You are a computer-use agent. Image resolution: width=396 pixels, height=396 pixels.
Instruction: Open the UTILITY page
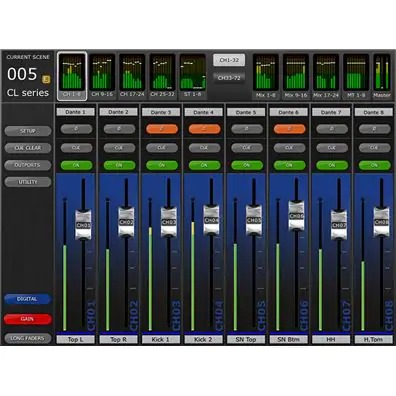(28, 182)
